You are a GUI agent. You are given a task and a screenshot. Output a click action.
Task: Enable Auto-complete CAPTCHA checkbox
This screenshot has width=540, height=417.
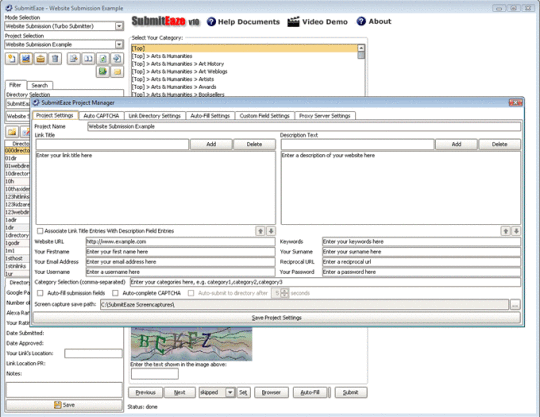[115, 293]
